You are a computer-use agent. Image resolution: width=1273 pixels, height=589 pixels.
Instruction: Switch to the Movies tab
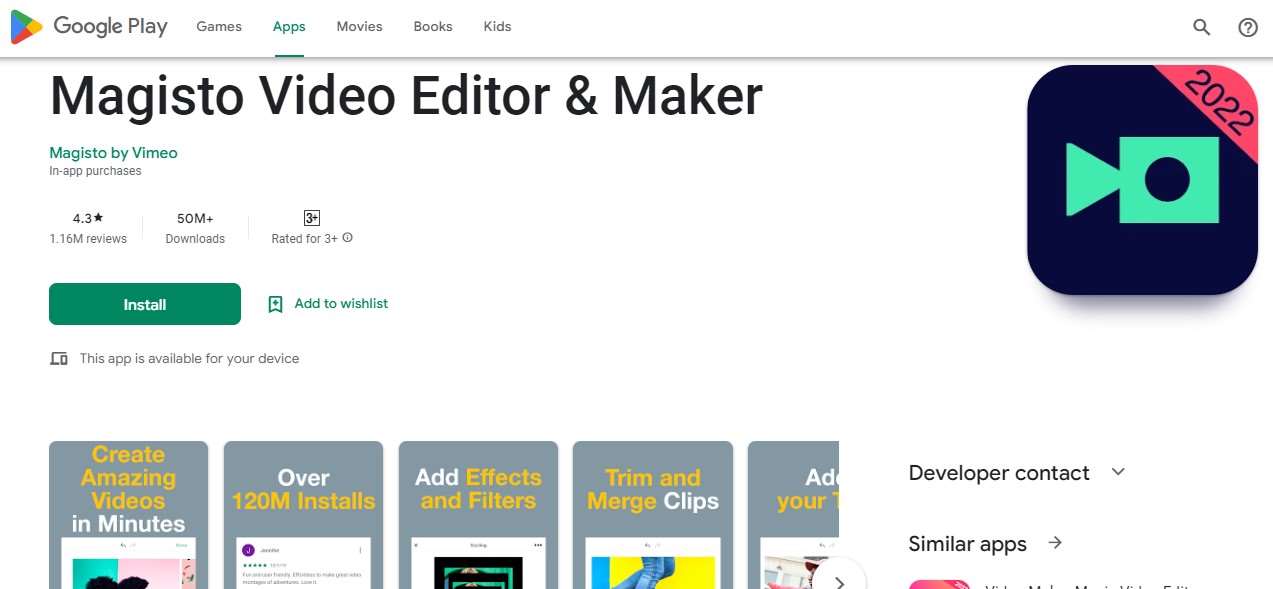coord(359,27)
